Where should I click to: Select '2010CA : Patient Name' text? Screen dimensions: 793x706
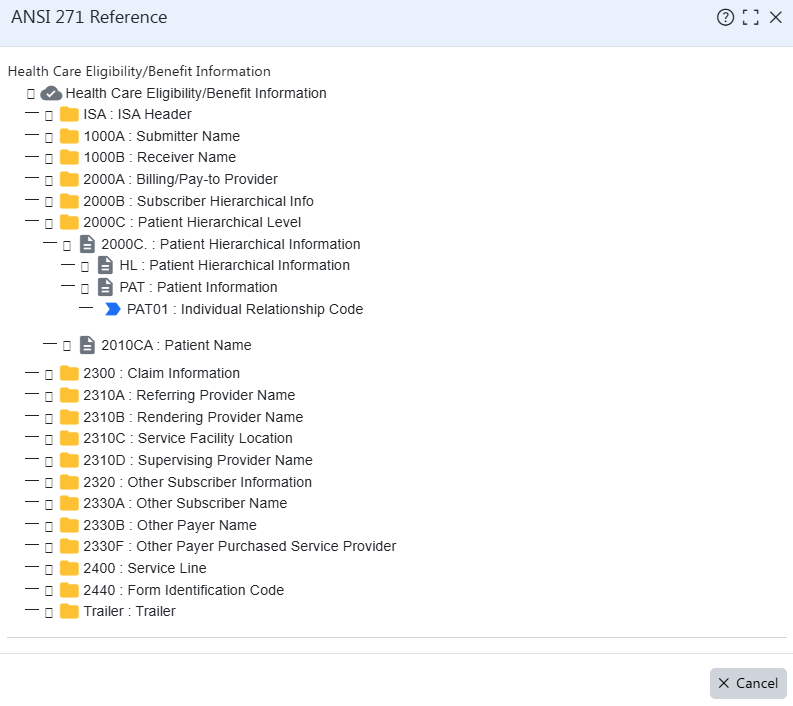tap(176, 345)
